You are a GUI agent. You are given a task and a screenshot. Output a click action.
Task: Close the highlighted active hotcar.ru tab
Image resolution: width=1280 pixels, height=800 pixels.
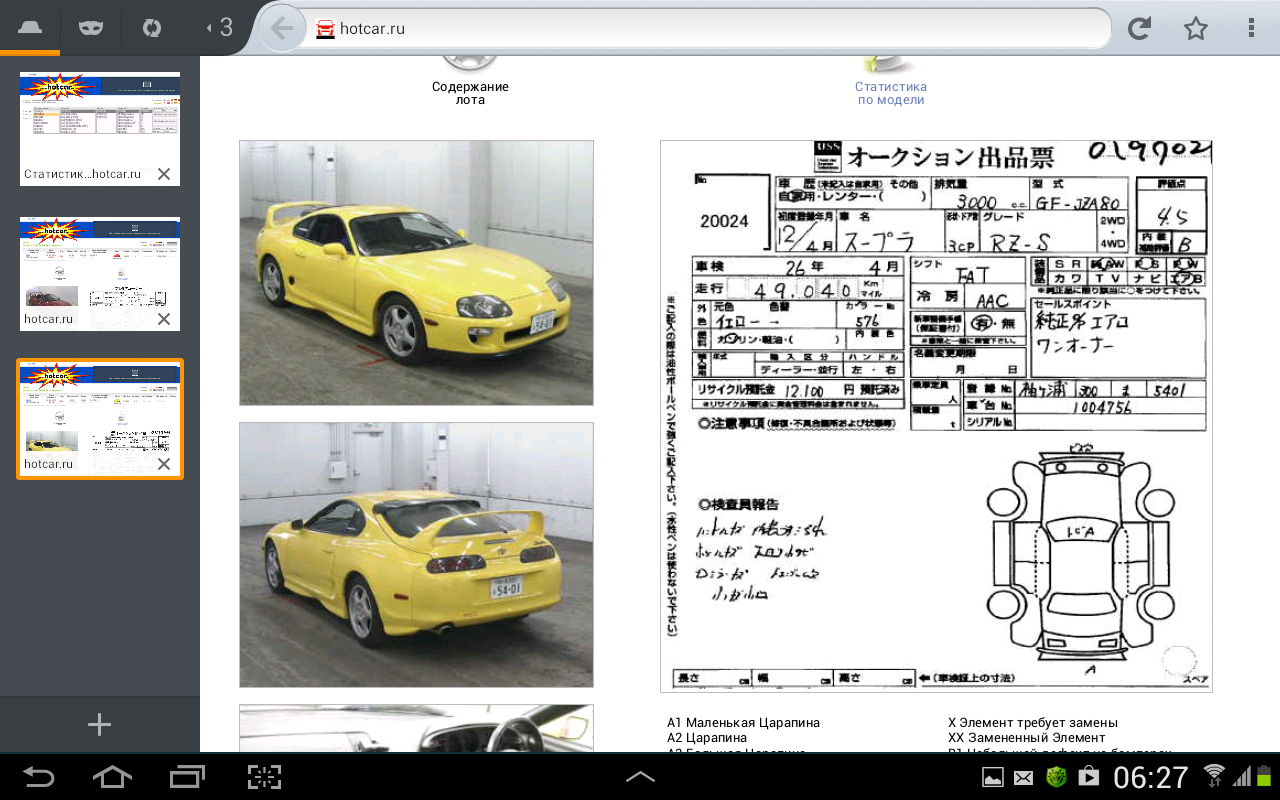(x=164, y=464)
